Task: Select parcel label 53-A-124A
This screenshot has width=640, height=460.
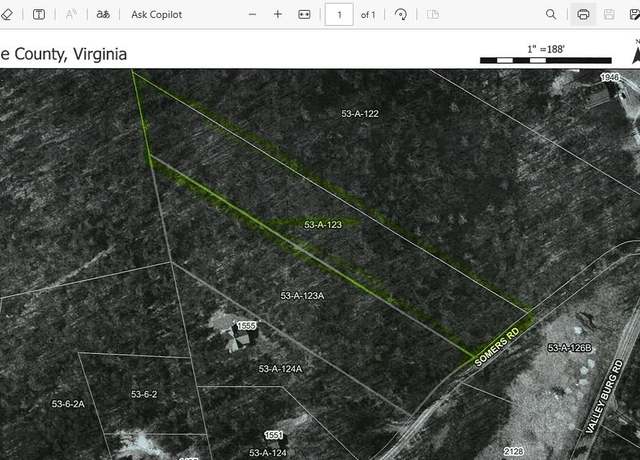Action: click(280, 369)
